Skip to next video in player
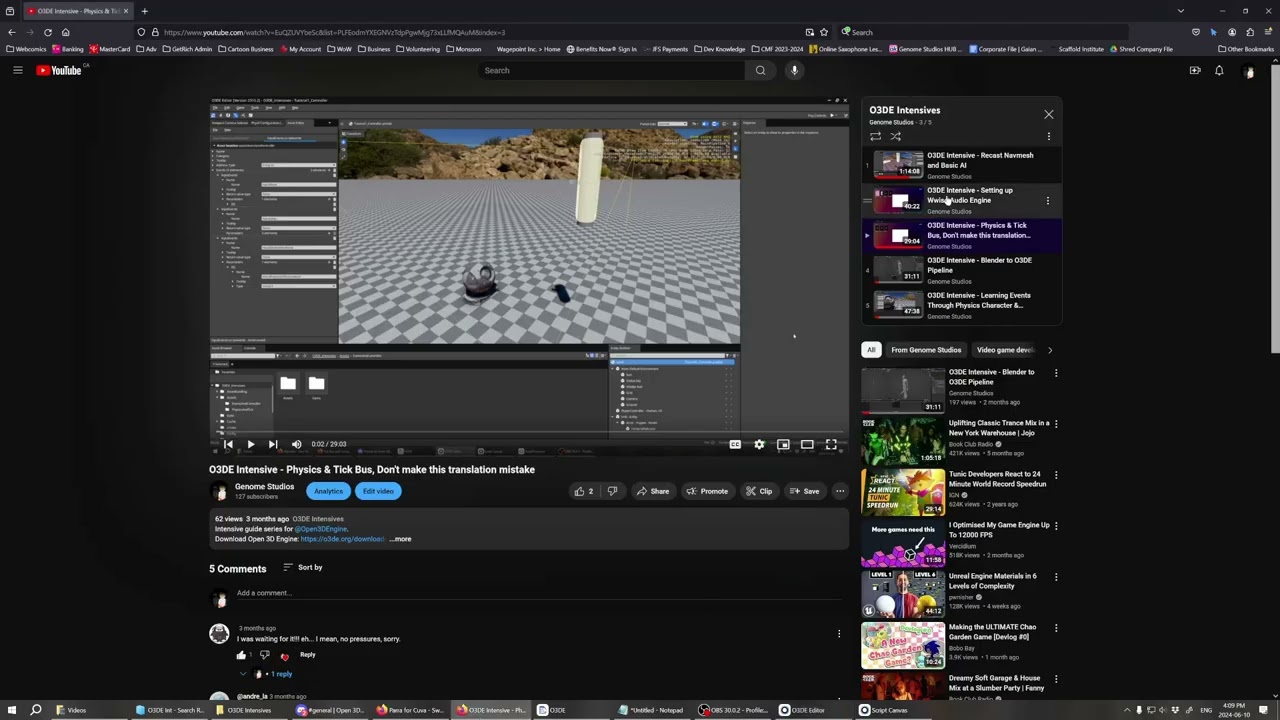The width and height of the screenshot is (1280, 720). coord(272,444)
